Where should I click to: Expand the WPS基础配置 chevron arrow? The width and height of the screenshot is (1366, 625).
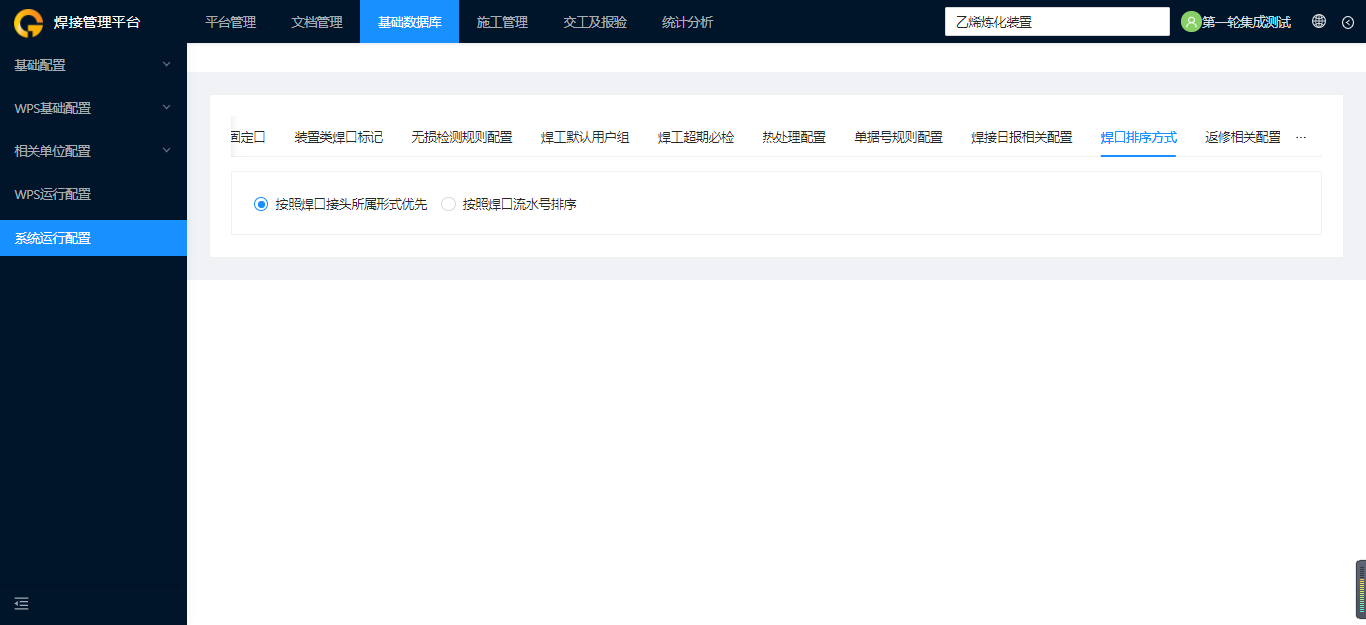click(x=167, y=107)
